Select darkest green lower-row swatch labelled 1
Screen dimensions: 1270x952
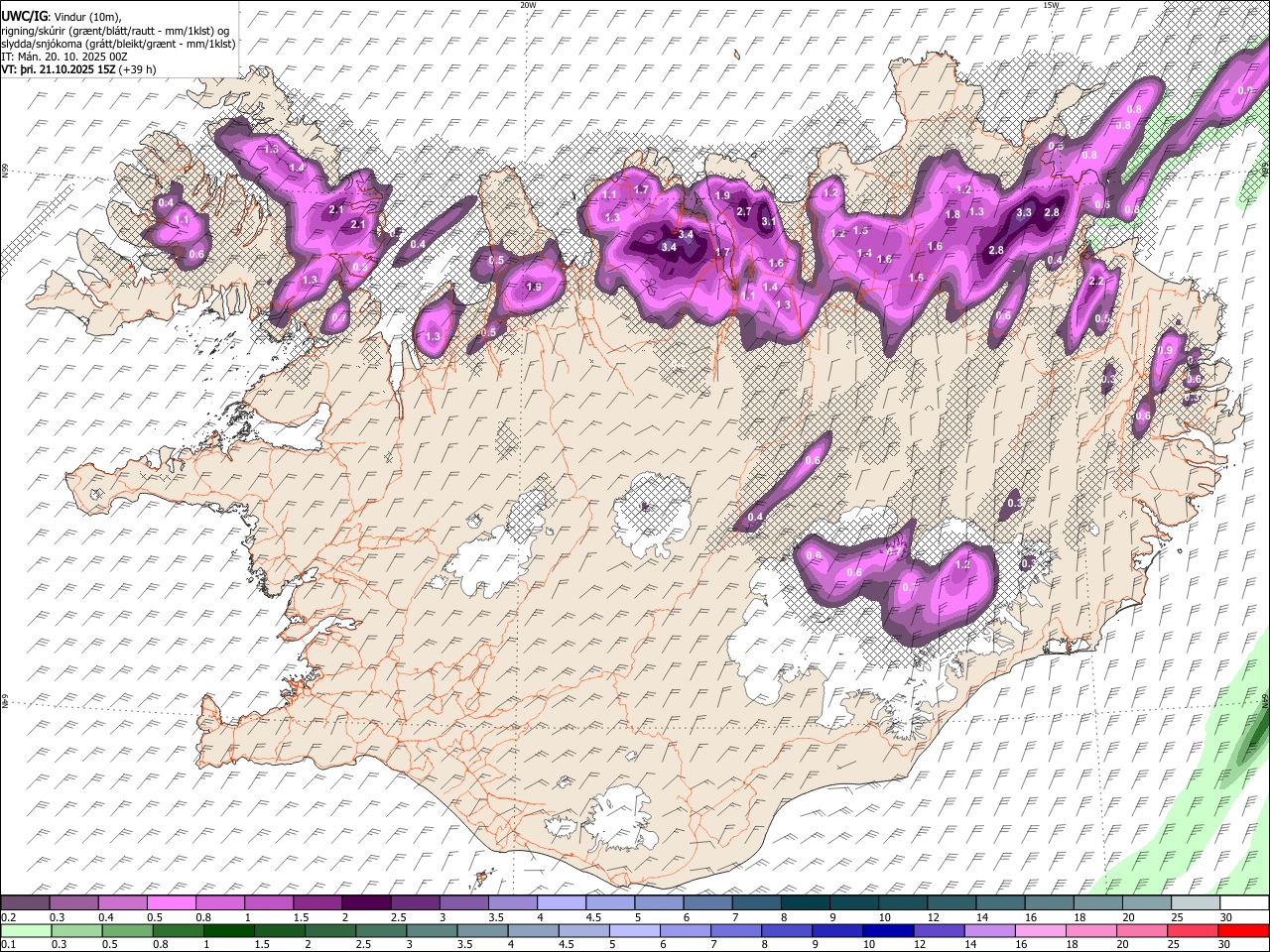pyautogui.click(x=229, y=930)
